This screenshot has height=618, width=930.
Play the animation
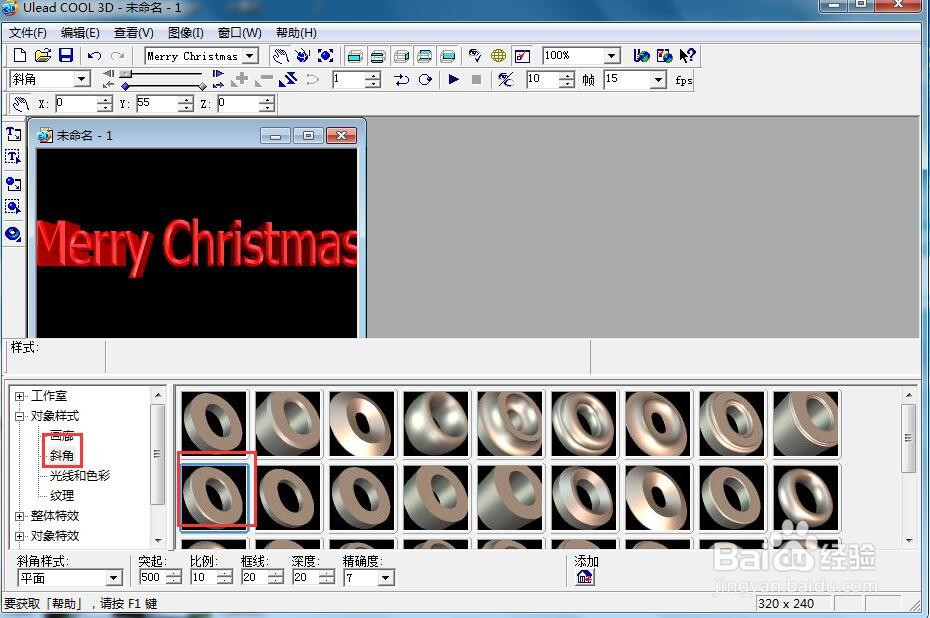click(454, 79)
